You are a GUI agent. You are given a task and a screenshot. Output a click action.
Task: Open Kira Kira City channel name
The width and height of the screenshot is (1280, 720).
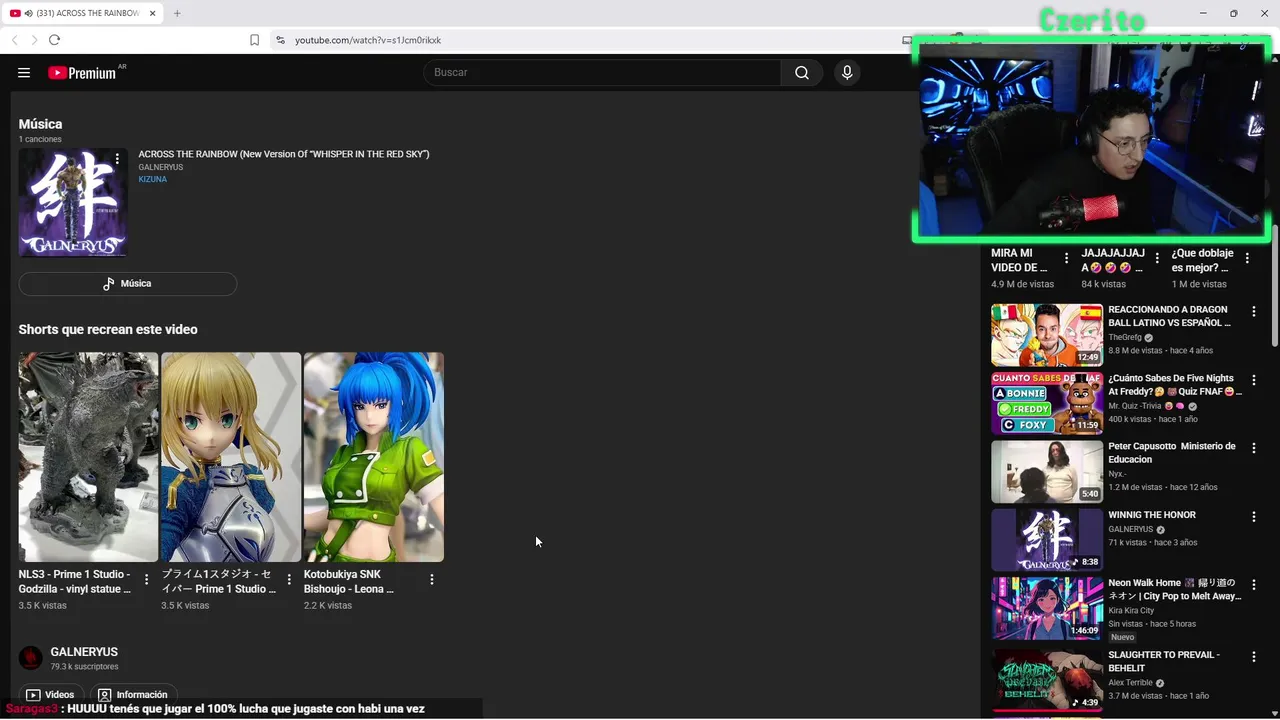1131,611
